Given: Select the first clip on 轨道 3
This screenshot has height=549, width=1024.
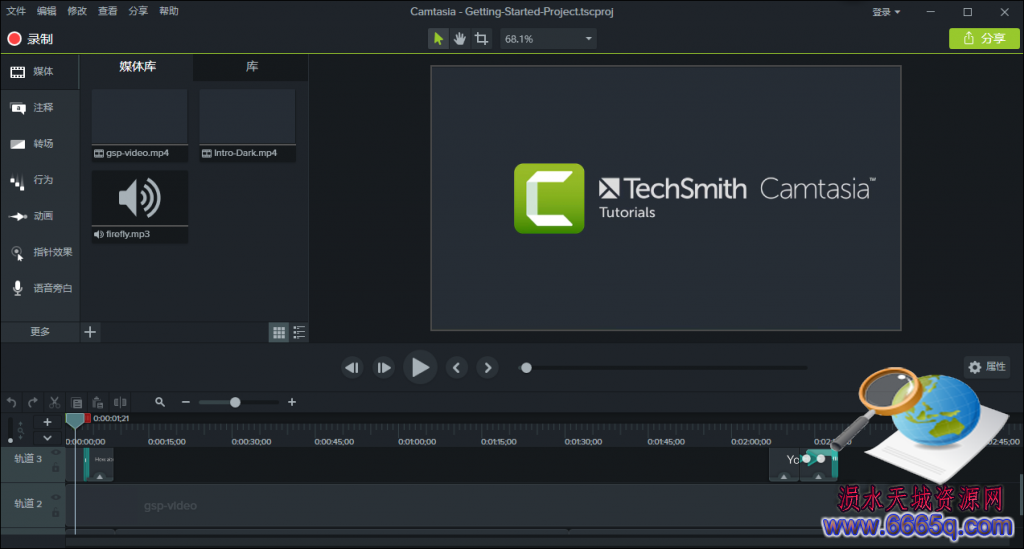Looking at the screenshot, I should [99, 464].
